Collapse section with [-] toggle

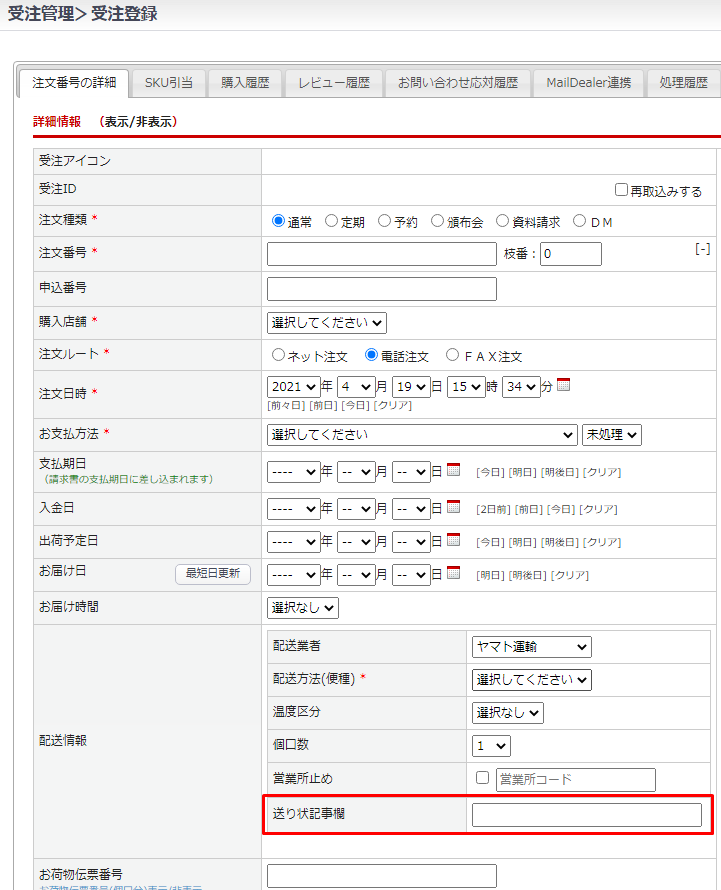(703, 249)
